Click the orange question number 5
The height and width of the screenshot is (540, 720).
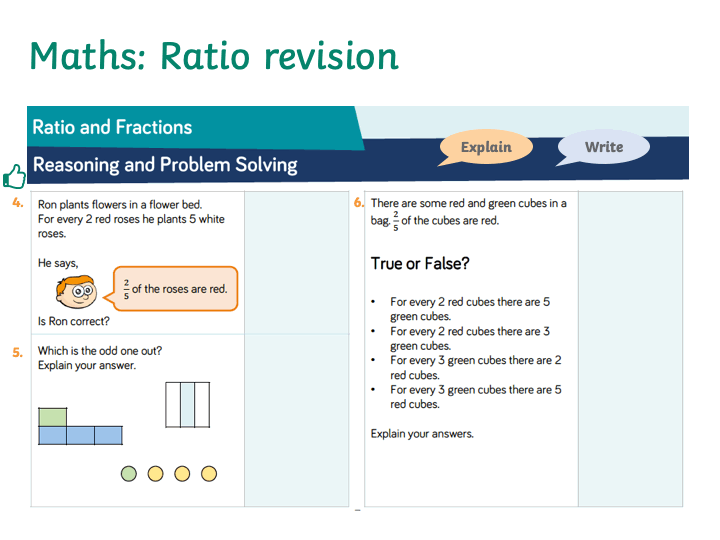click(x=17, y=353)
